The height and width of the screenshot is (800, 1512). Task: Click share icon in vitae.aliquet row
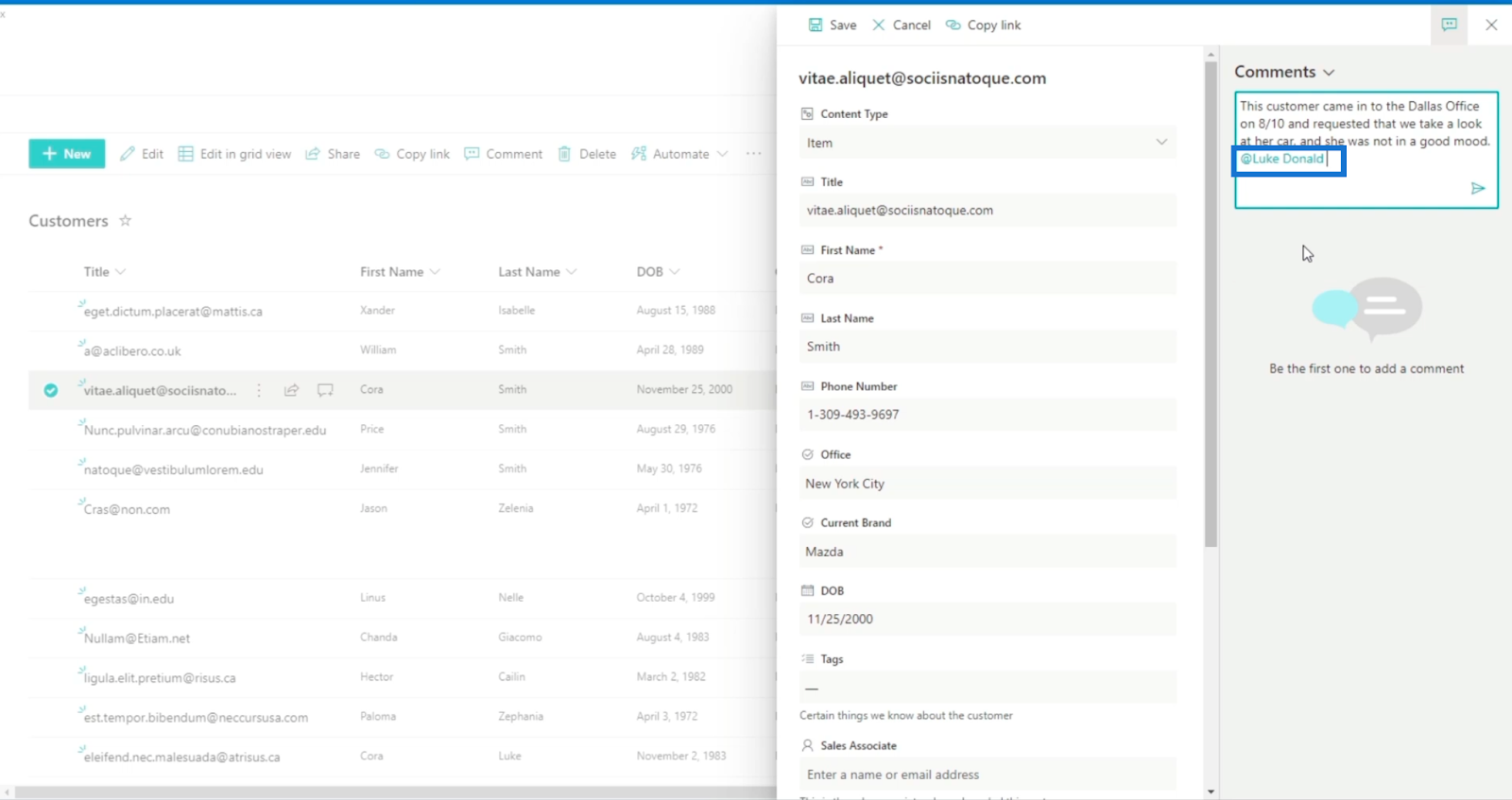coord(292,390)
